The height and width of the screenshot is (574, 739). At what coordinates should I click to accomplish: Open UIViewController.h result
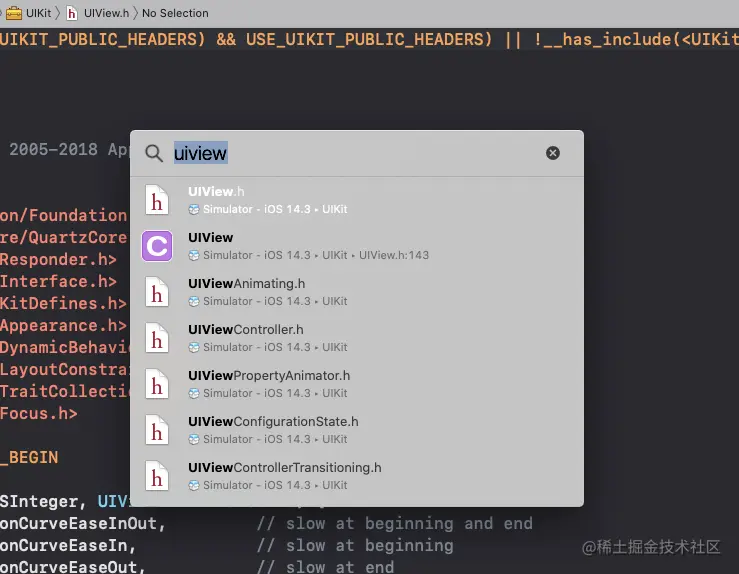357,338
